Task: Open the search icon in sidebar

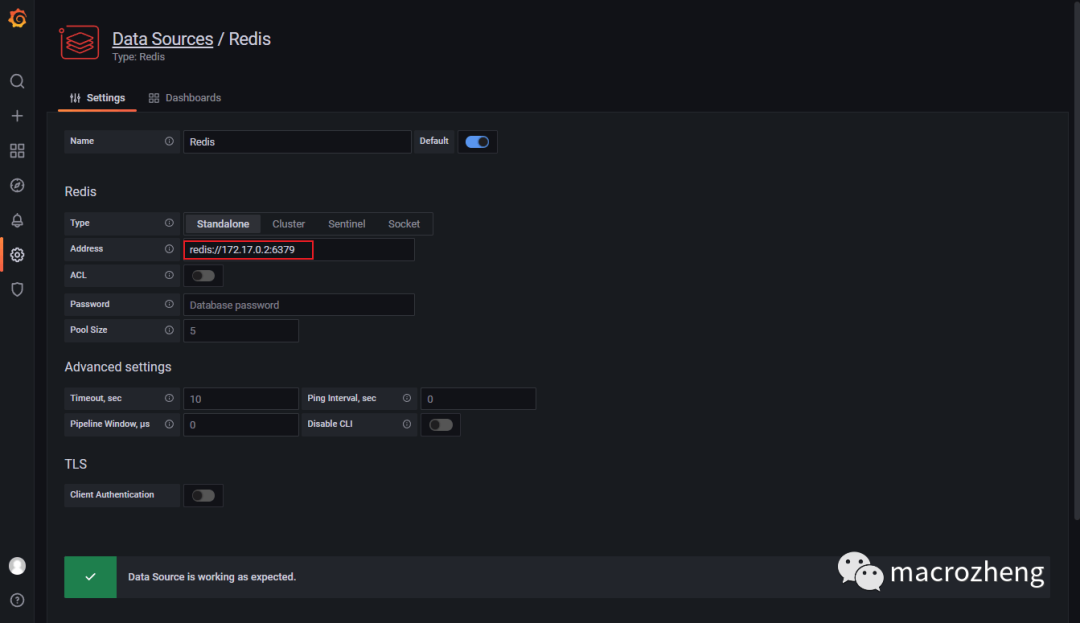Action: 17,81
